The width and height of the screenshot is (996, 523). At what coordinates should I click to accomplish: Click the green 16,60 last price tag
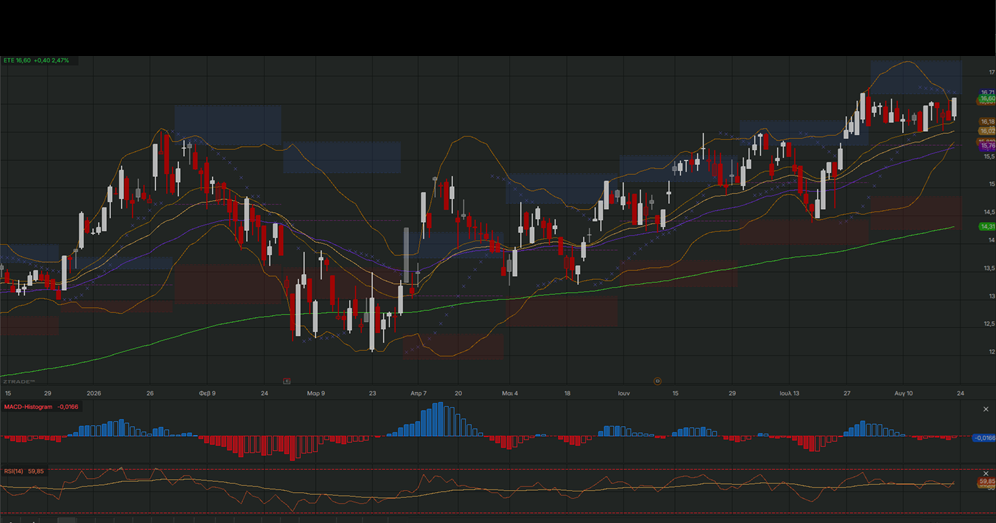pos(987,98)
